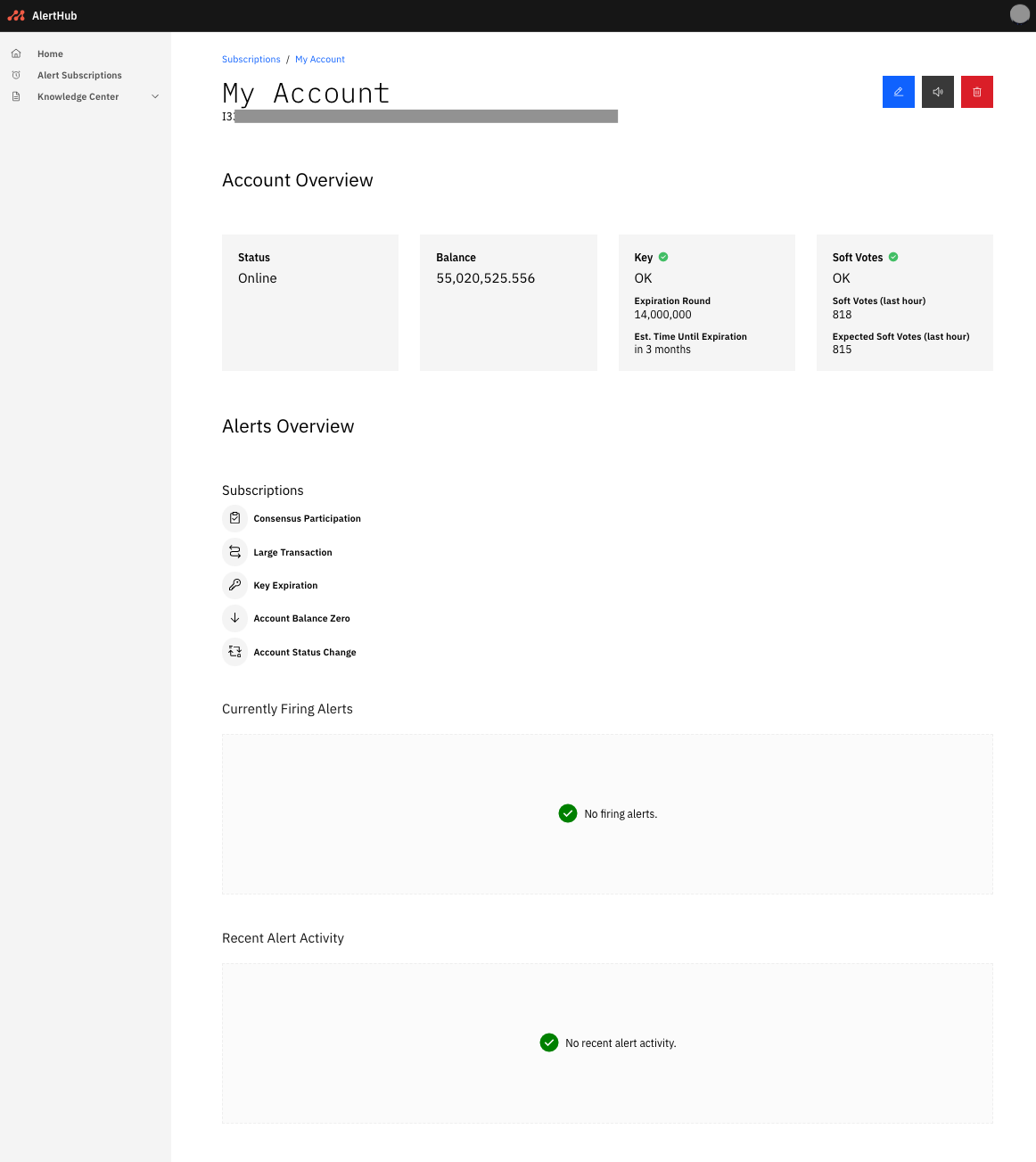The image size is (1036, 1162).
Task: Click the green checkmark on No firing alerts
Action: [x=568, y=813]
